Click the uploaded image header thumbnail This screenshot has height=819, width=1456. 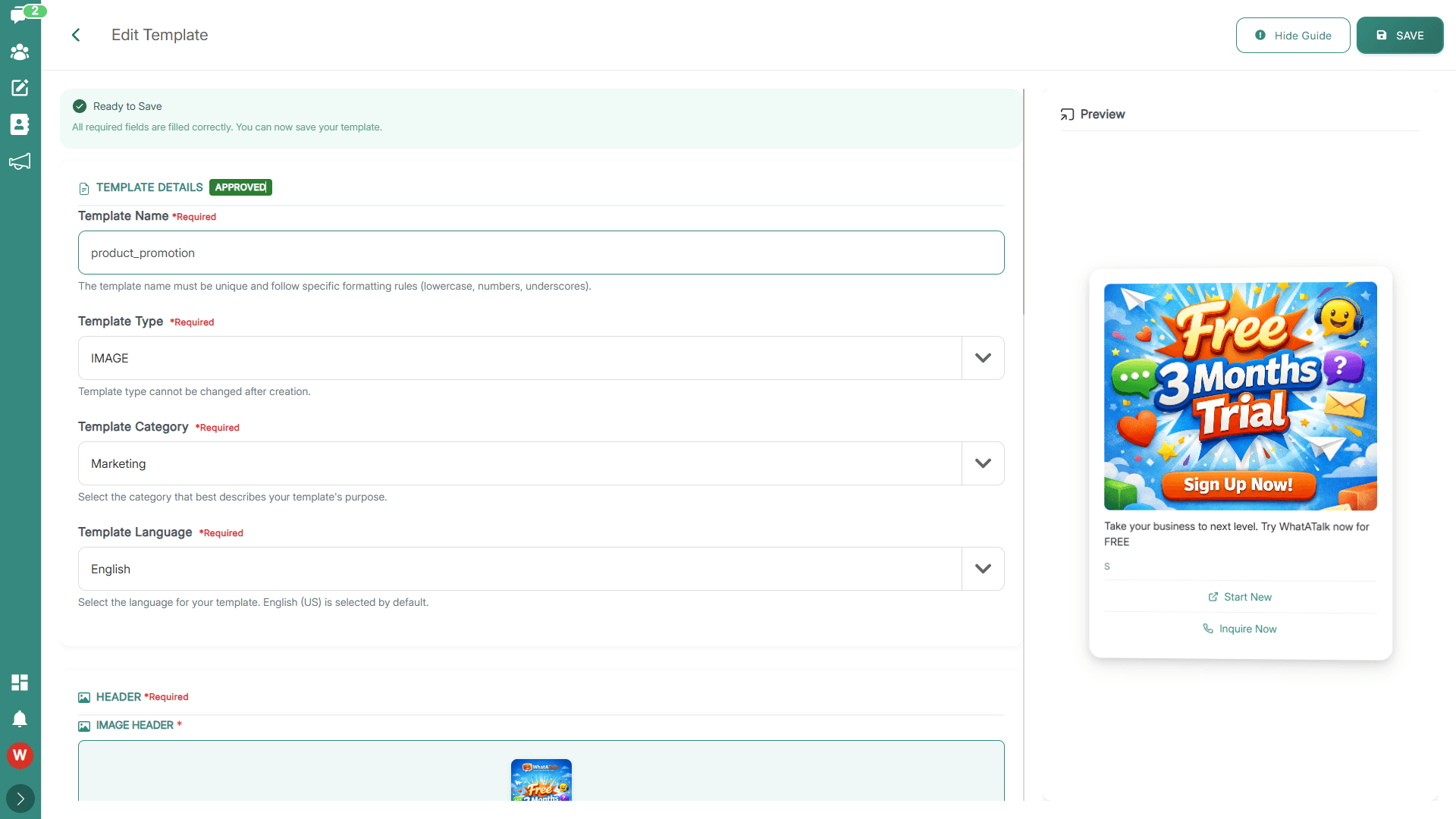pos(541,780)
